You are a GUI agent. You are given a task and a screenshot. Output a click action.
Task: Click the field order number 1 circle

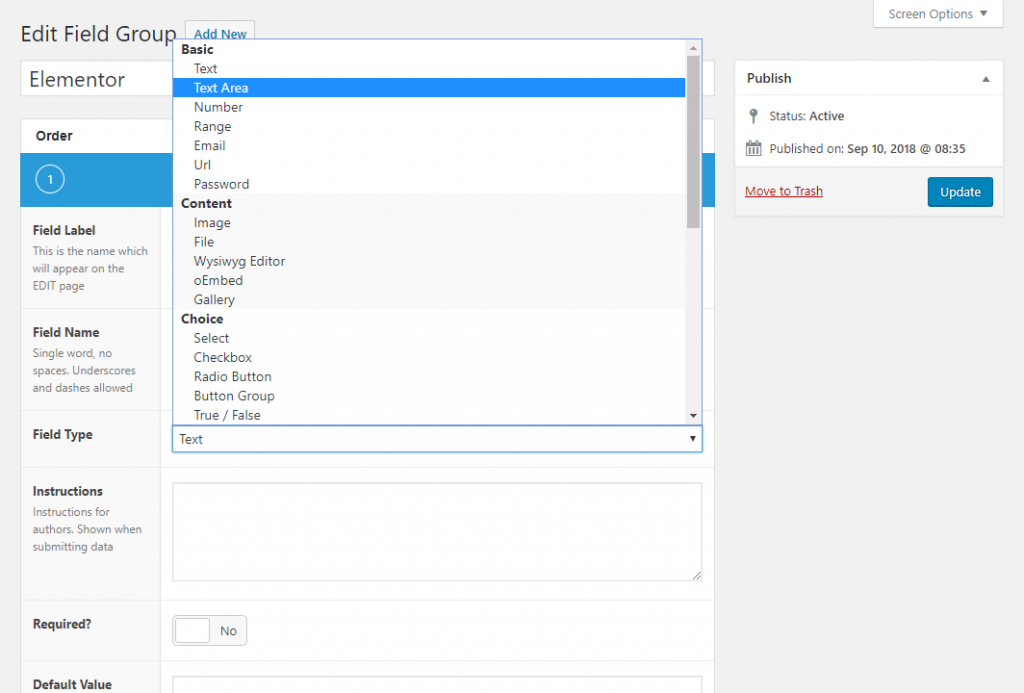50,179
